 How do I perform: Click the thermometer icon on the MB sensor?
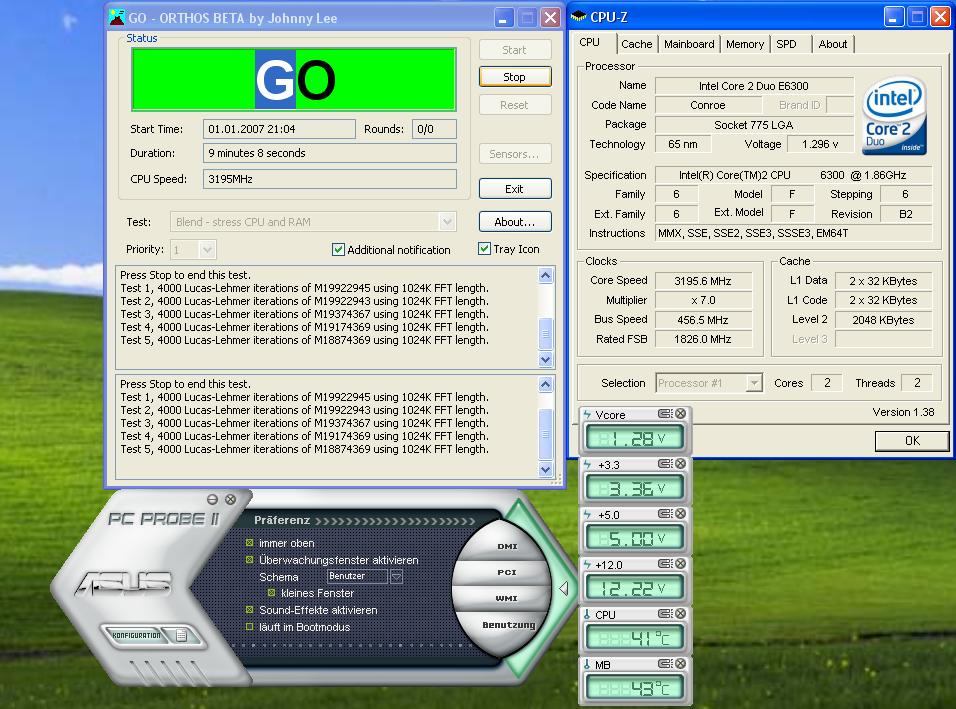pos(587,664)
